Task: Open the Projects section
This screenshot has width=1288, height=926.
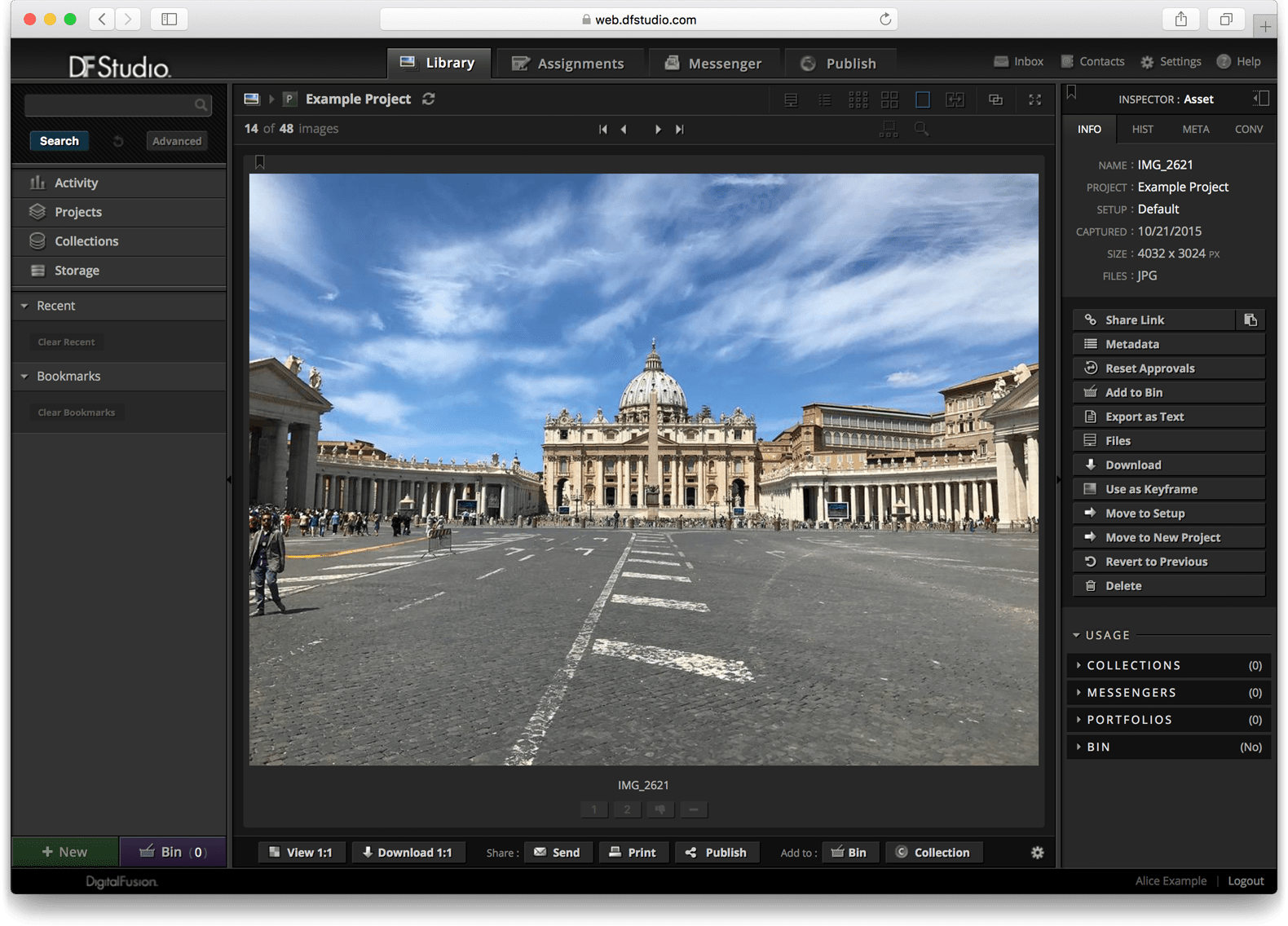Action: click(119, 212)
